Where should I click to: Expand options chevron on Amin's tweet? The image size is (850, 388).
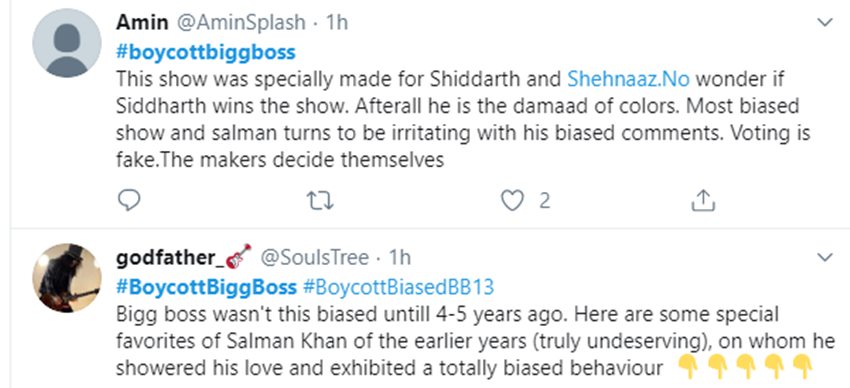[825, 22]
